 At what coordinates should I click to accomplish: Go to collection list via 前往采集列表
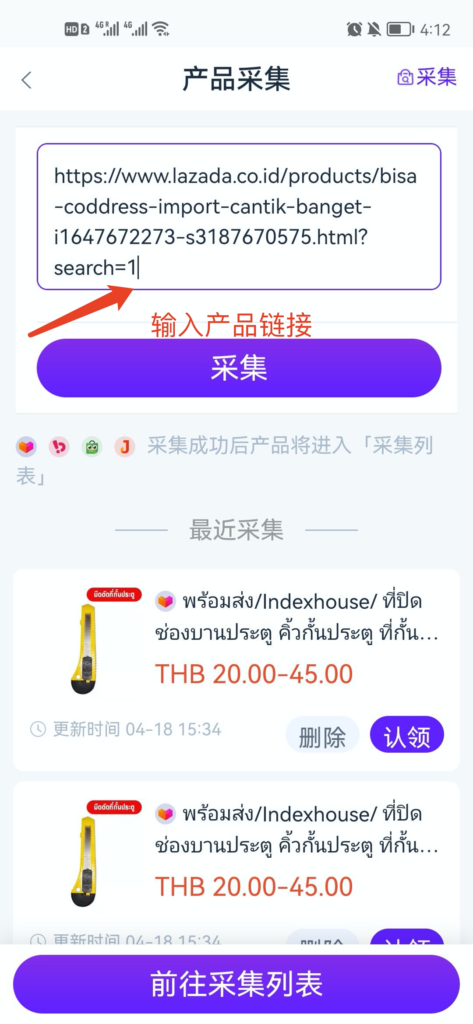(x=236, y=984)
